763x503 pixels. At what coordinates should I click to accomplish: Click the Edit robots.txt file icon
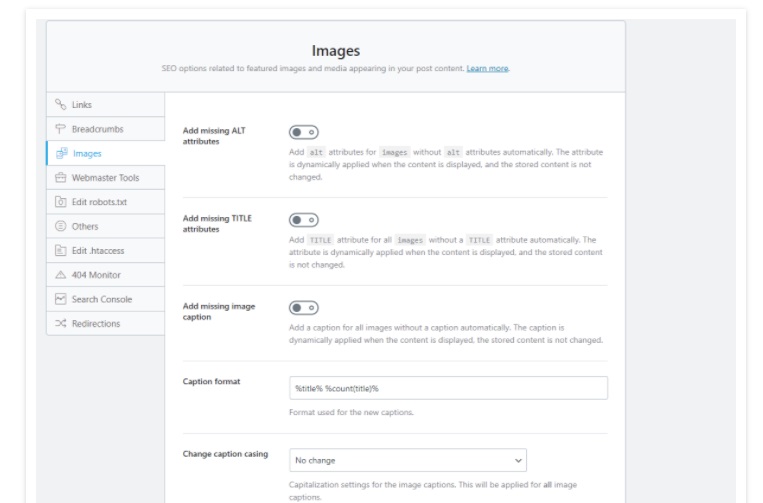pos(60,202)
